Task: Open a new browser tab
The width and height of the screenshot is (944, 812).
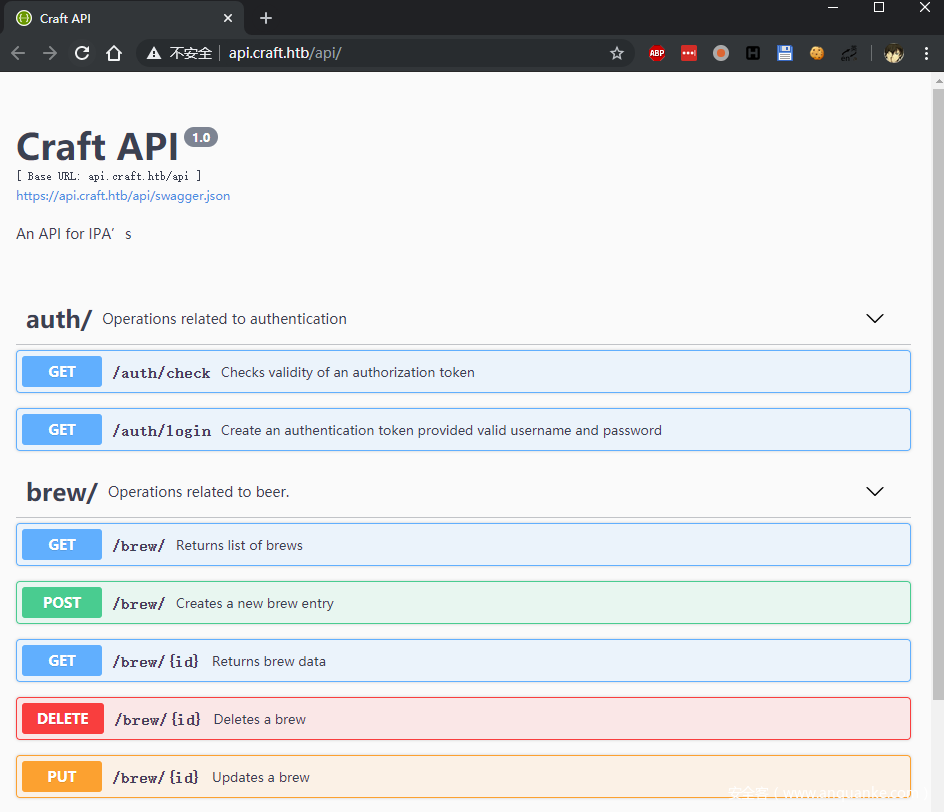Action: pyautogui.click(x=265, y=18)
